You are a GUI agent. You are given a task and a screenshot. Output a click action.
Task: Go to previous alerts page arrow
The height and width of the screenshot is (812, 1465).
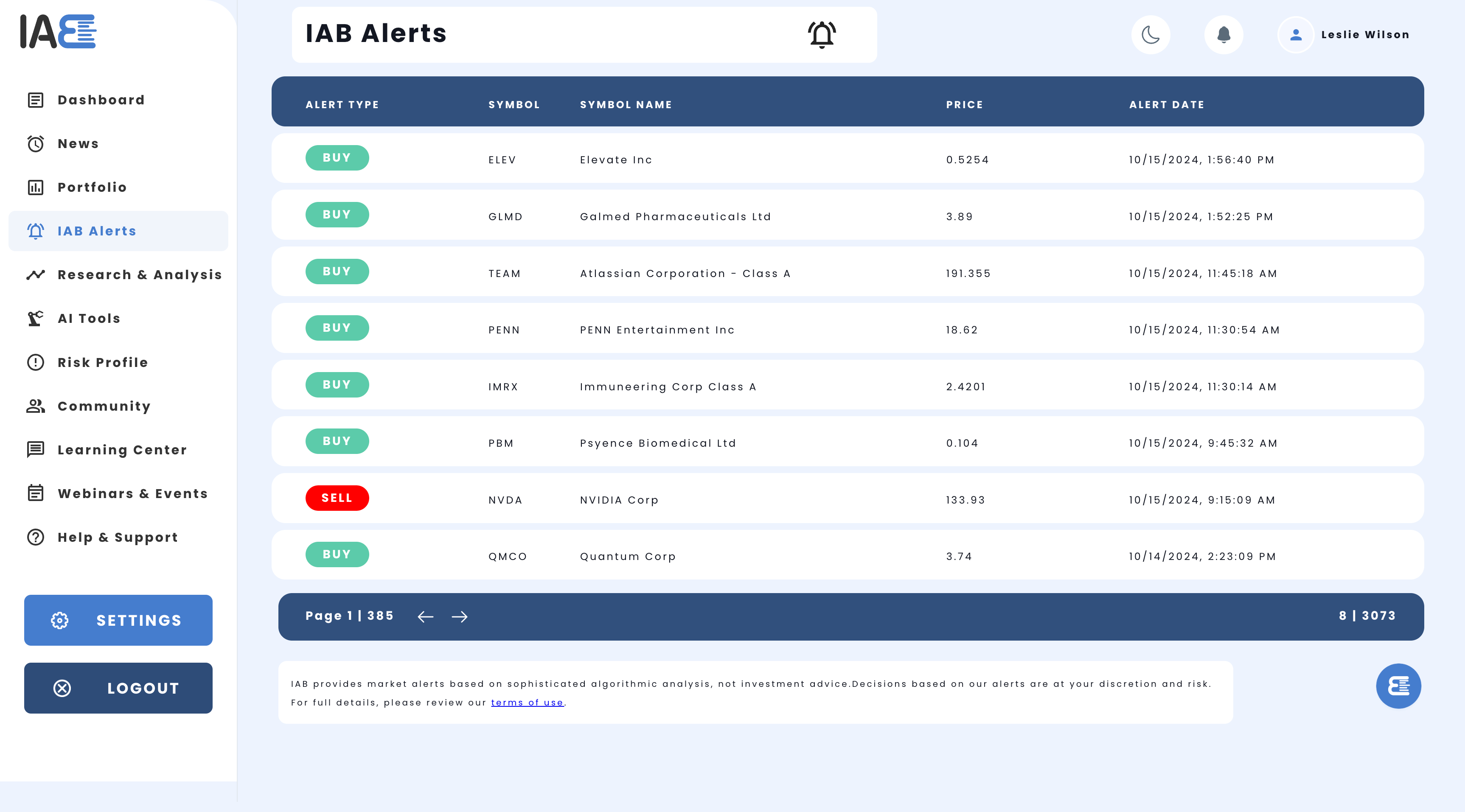(x=425, y=616)
